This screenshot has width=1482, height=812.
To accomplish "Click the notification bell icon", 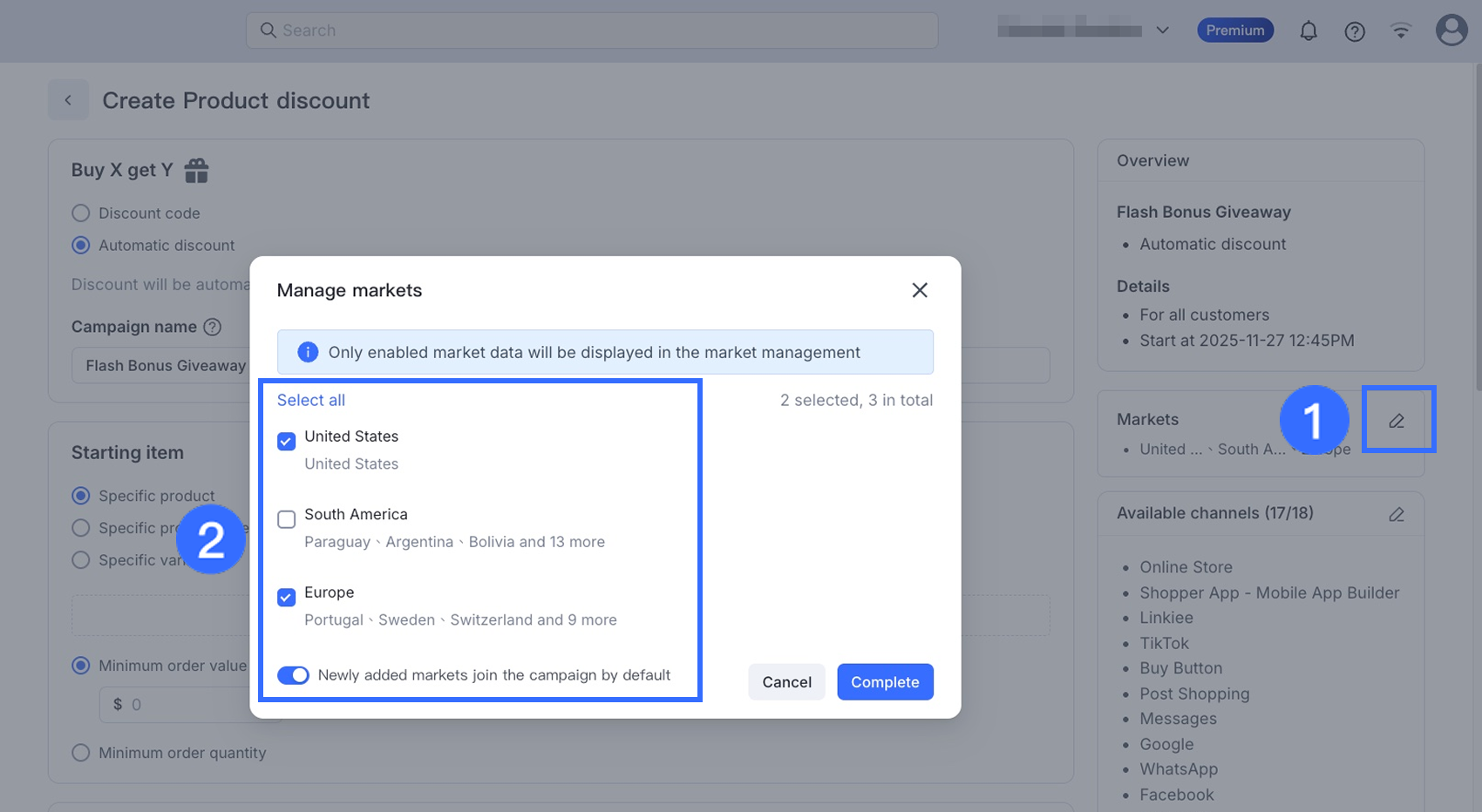I will (1308, 31).
